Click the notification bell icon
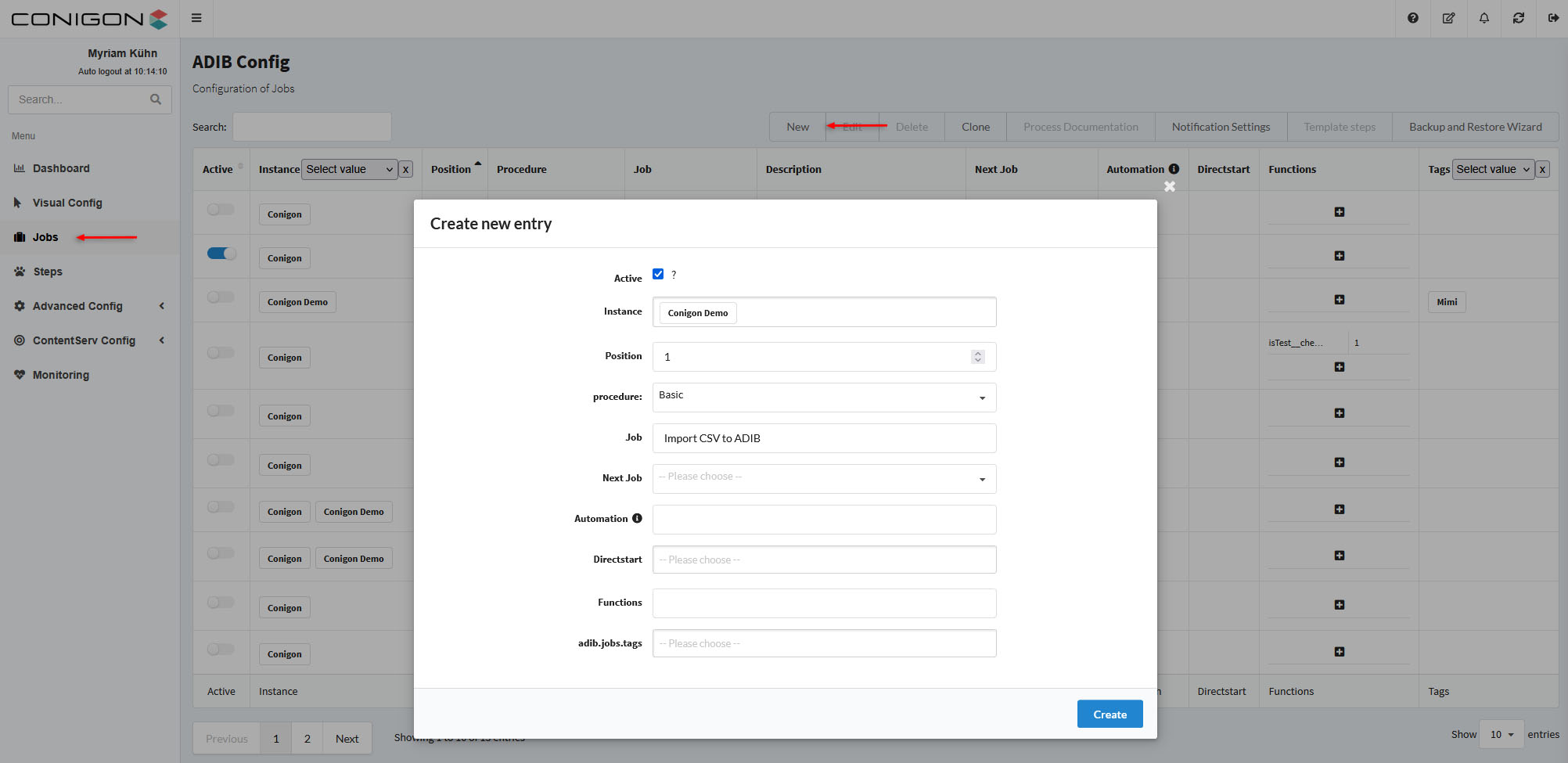Image resolution: width=1568 pixels, height=763 pixels. [1483, 18]
